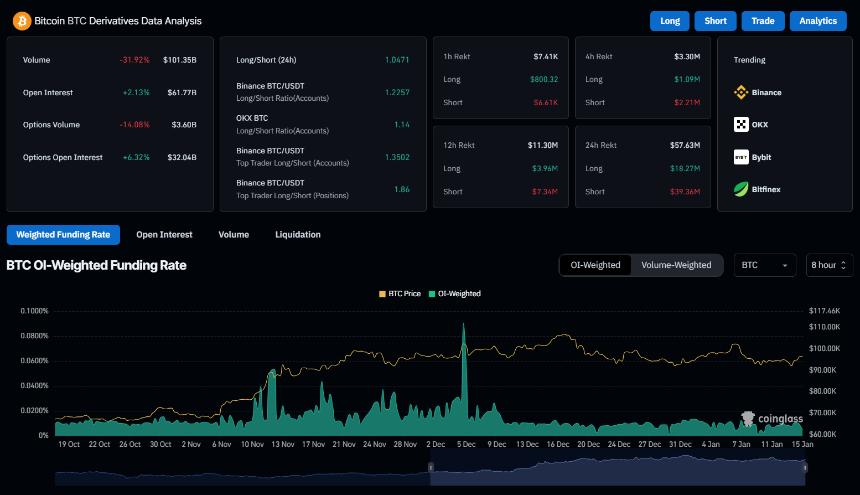The height and width of the screenshot is (495, 860).
Task: Click the OKX logo in Trending
Action: [x=741, y=124]
